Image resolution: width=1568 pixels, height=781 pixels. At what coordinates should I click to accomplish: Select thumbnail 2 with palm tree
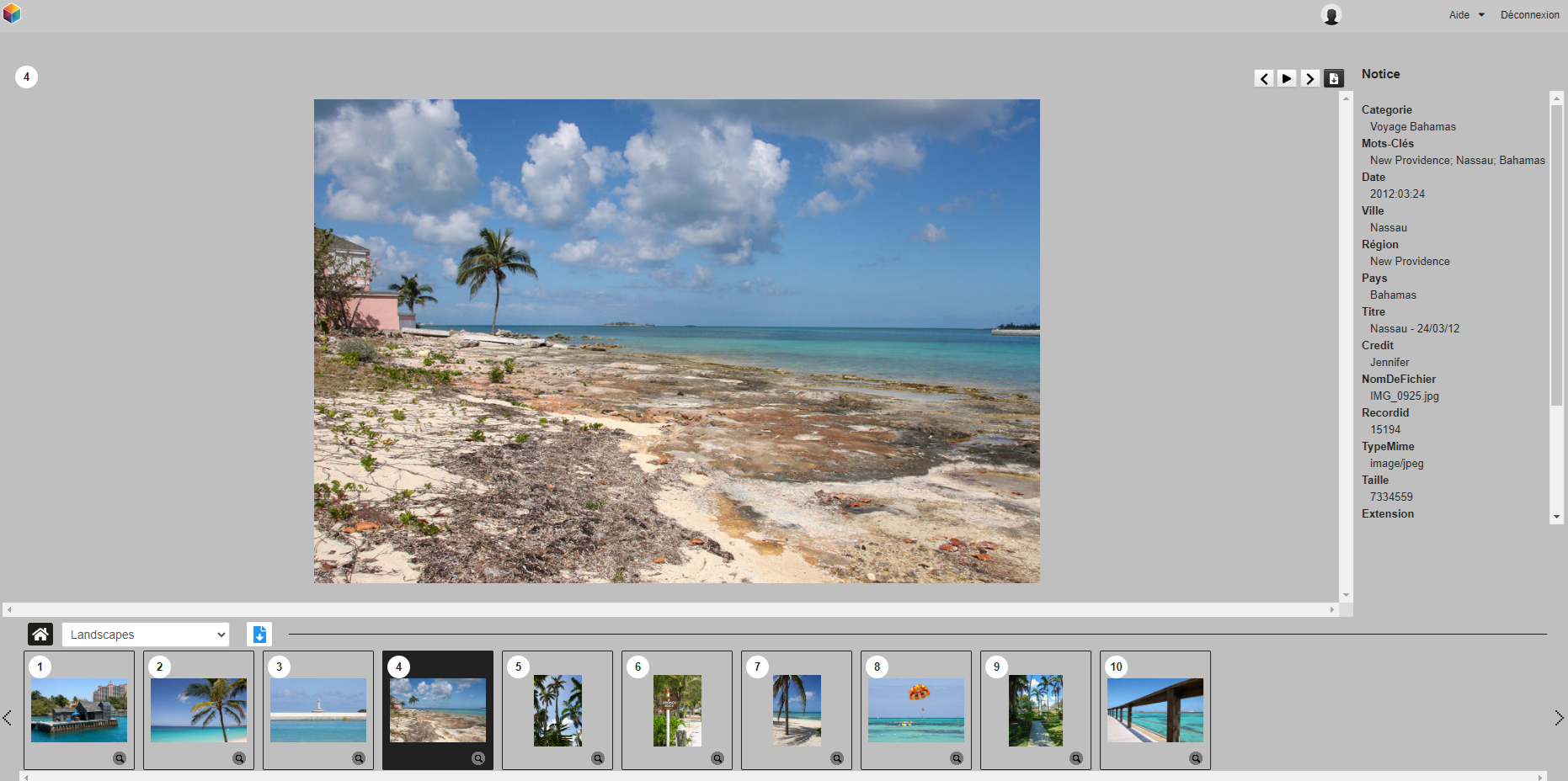(x=199, y=709)
